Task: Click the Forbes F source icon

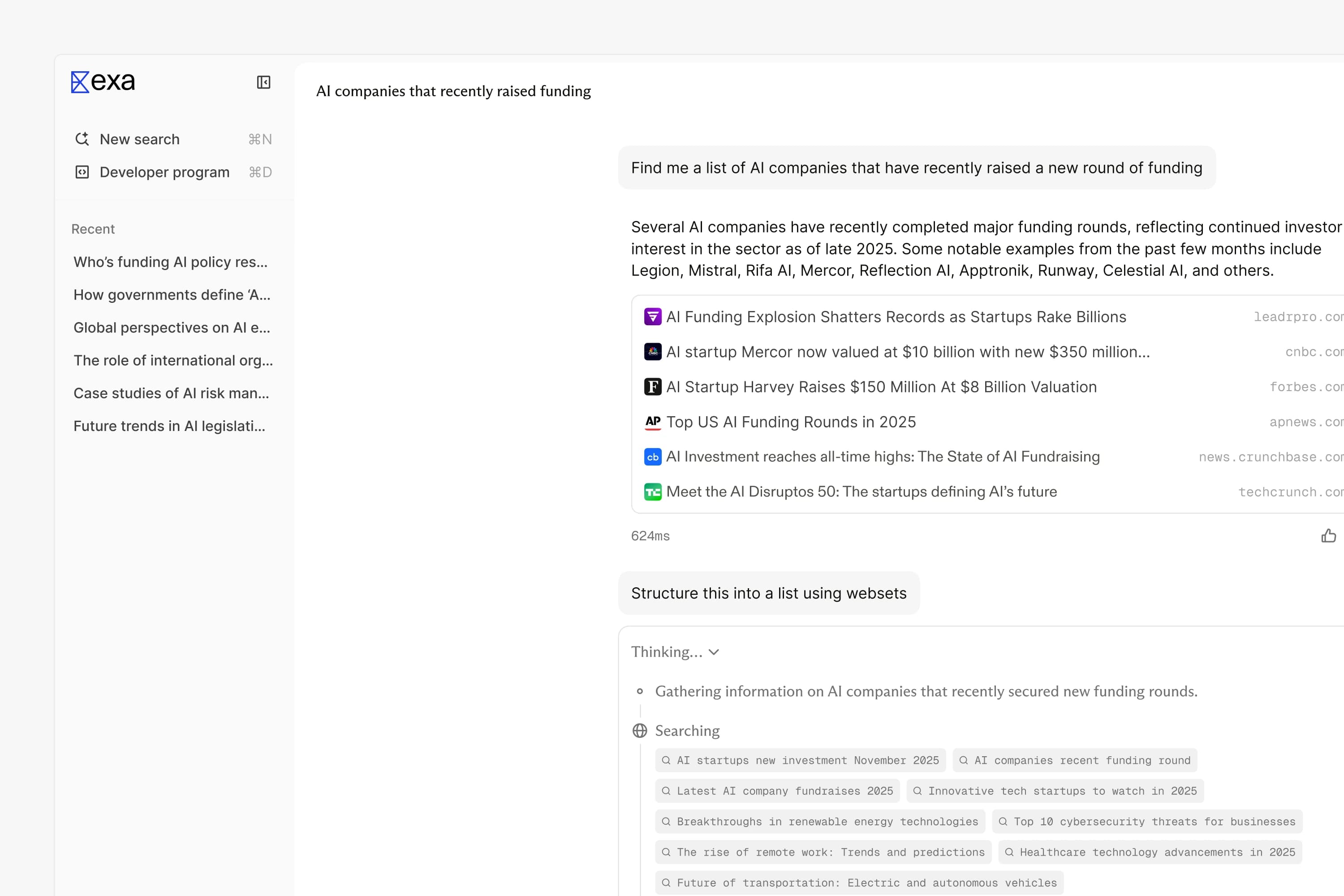Action: [653, 387]
